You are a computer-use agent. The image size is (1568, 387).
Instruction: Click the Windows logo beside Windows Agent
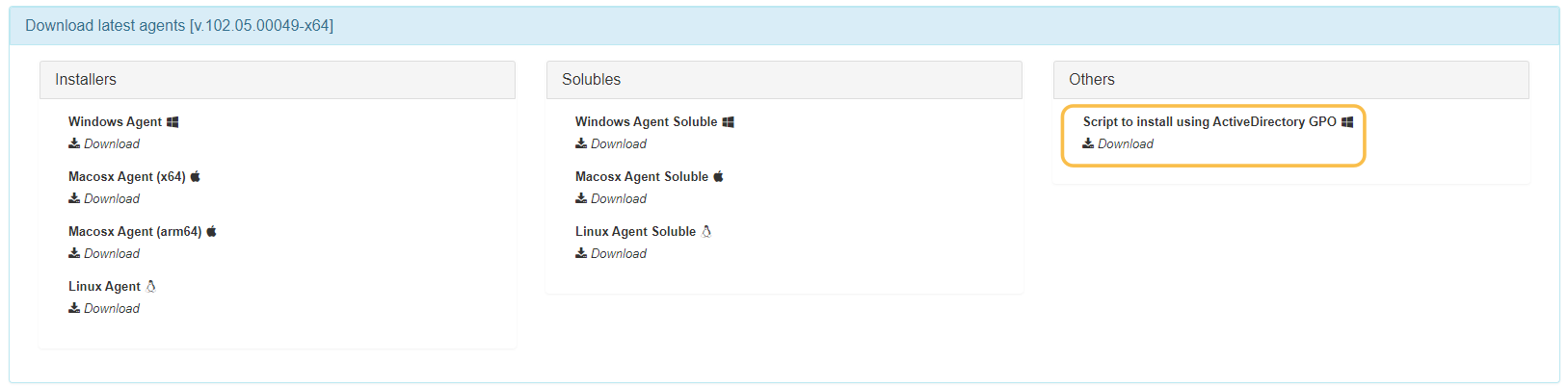(x=173, y=122)
